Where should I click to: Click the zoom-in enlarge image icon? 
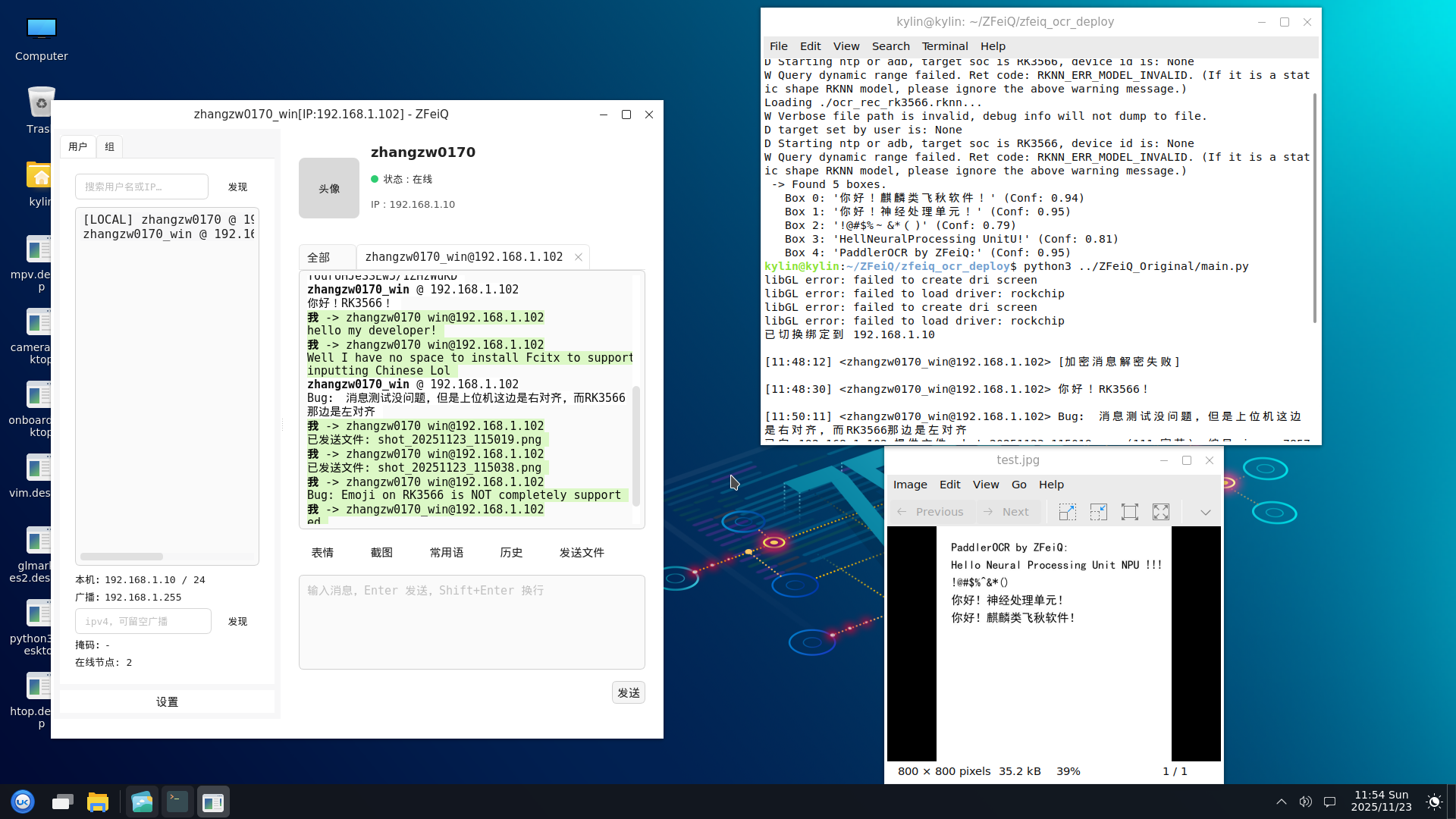(x=1067, y=512)
